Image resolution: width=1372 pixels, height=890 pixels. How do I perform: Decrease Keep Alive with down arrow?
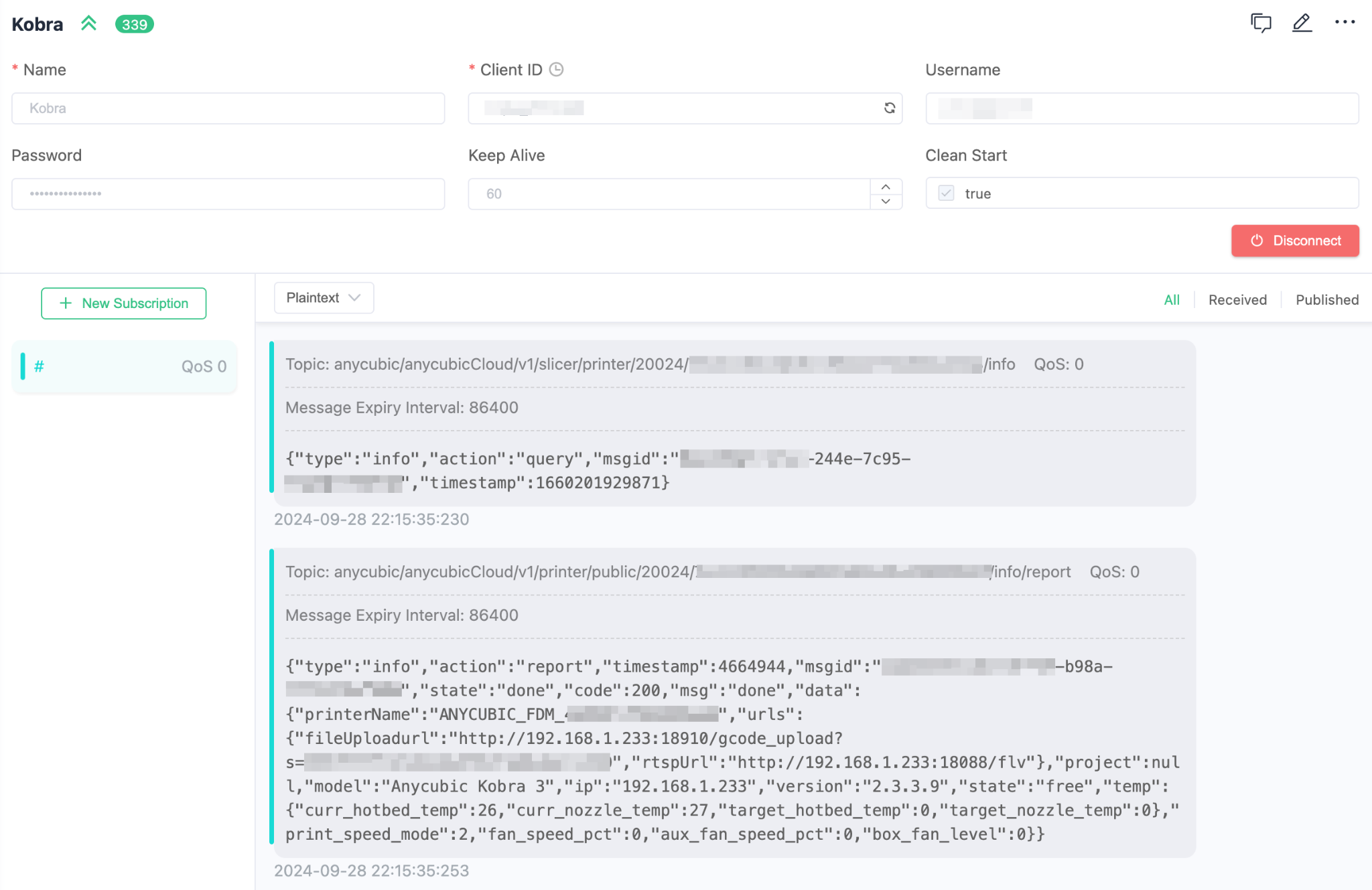click(x=886, y=202)
